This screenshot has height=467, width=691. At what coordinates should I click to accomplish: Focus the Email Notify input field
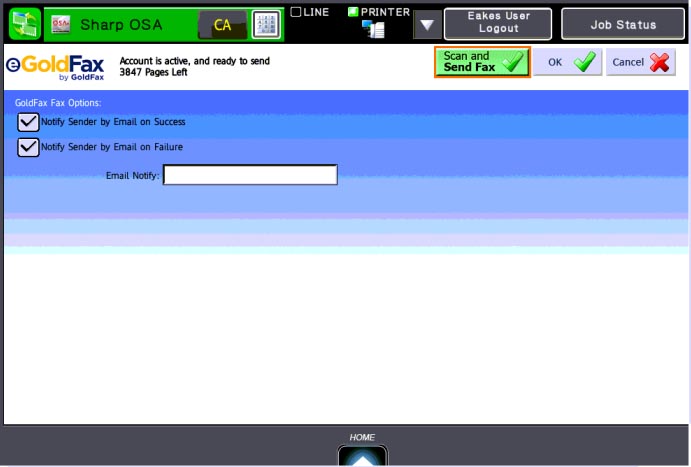(x=250, y=175)
